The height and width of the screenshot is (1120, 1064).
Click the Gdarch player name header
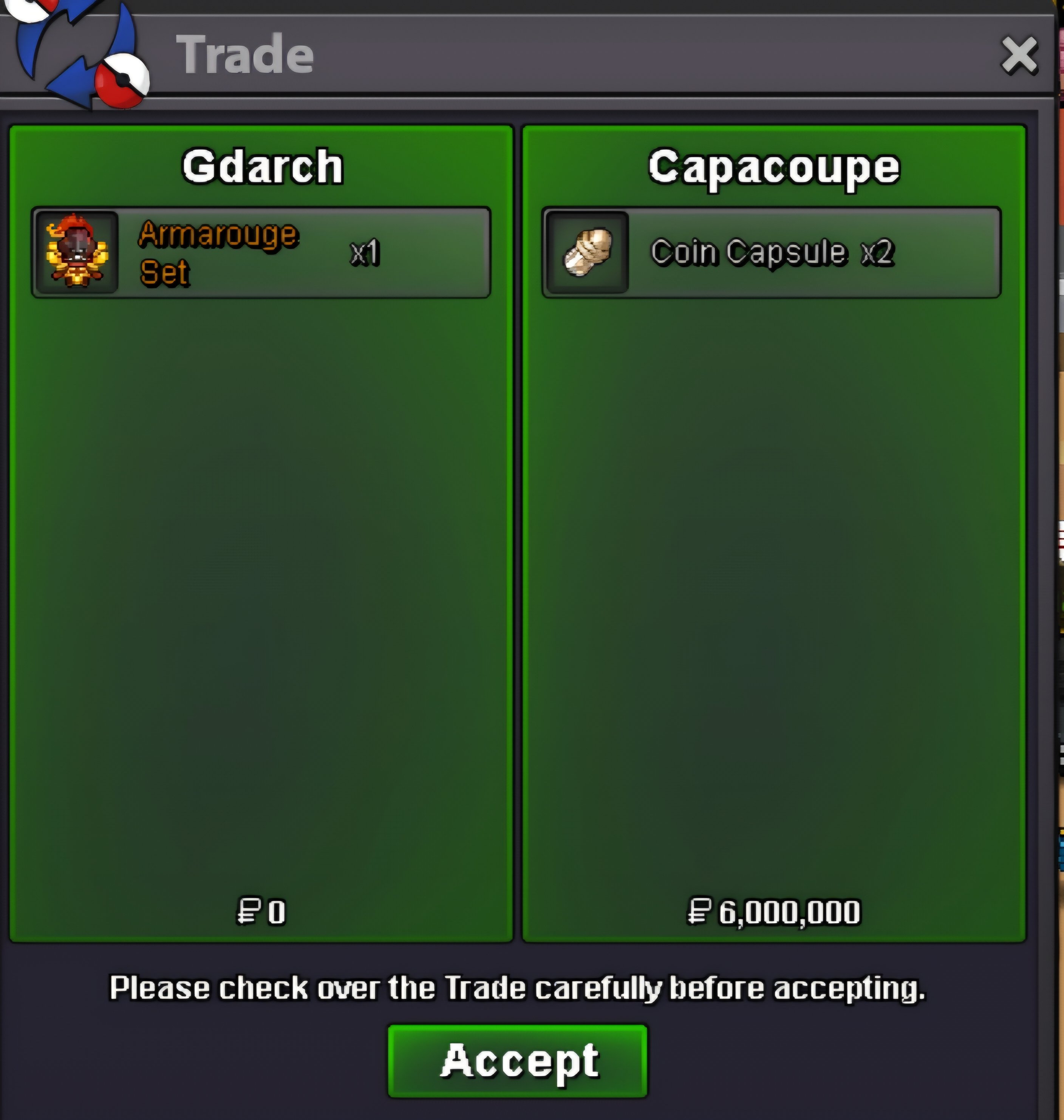[x=262, y=167]
